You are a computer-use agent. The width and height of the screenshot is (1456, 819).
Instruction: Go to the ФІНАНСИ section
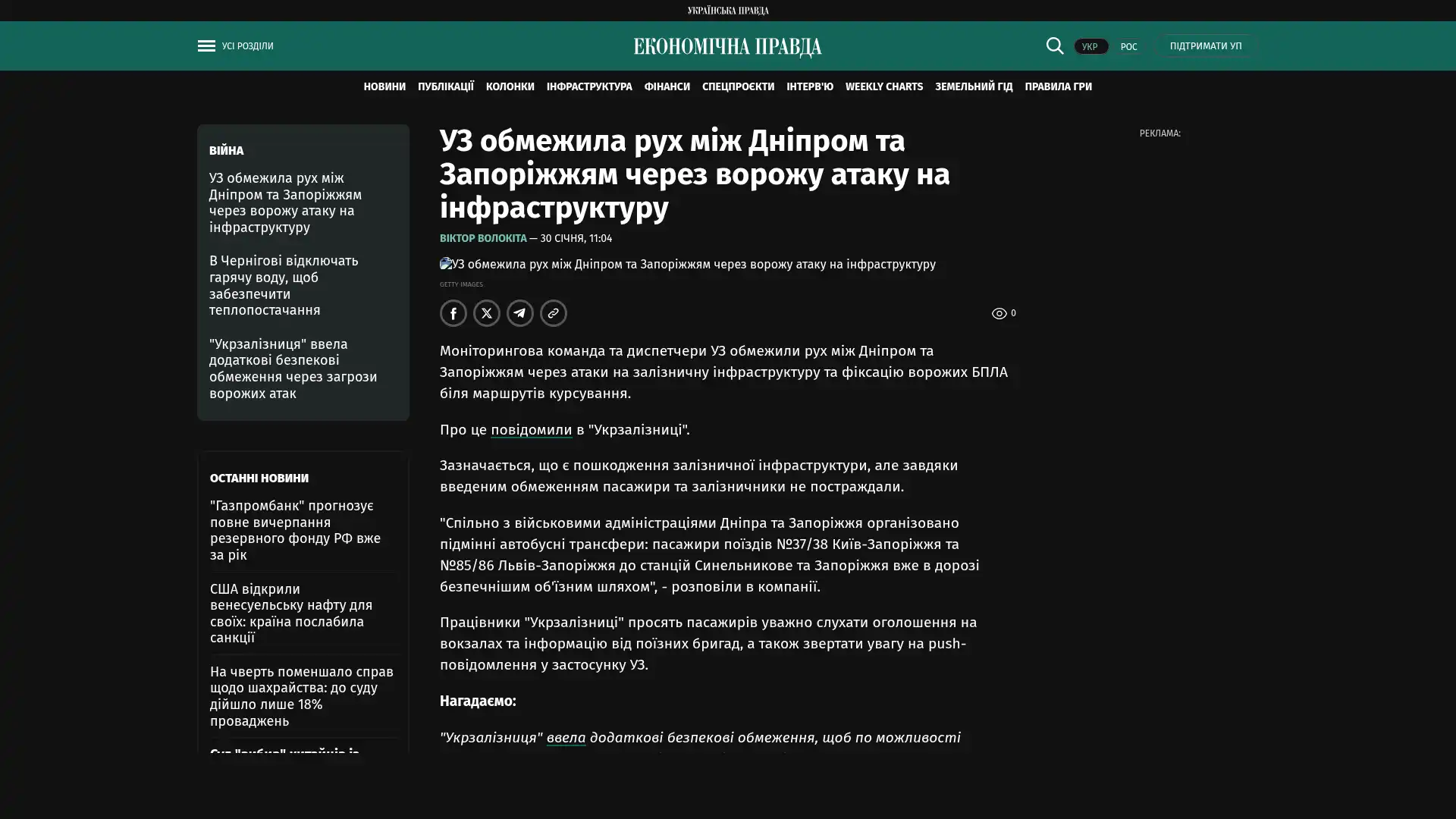point(667,87)
